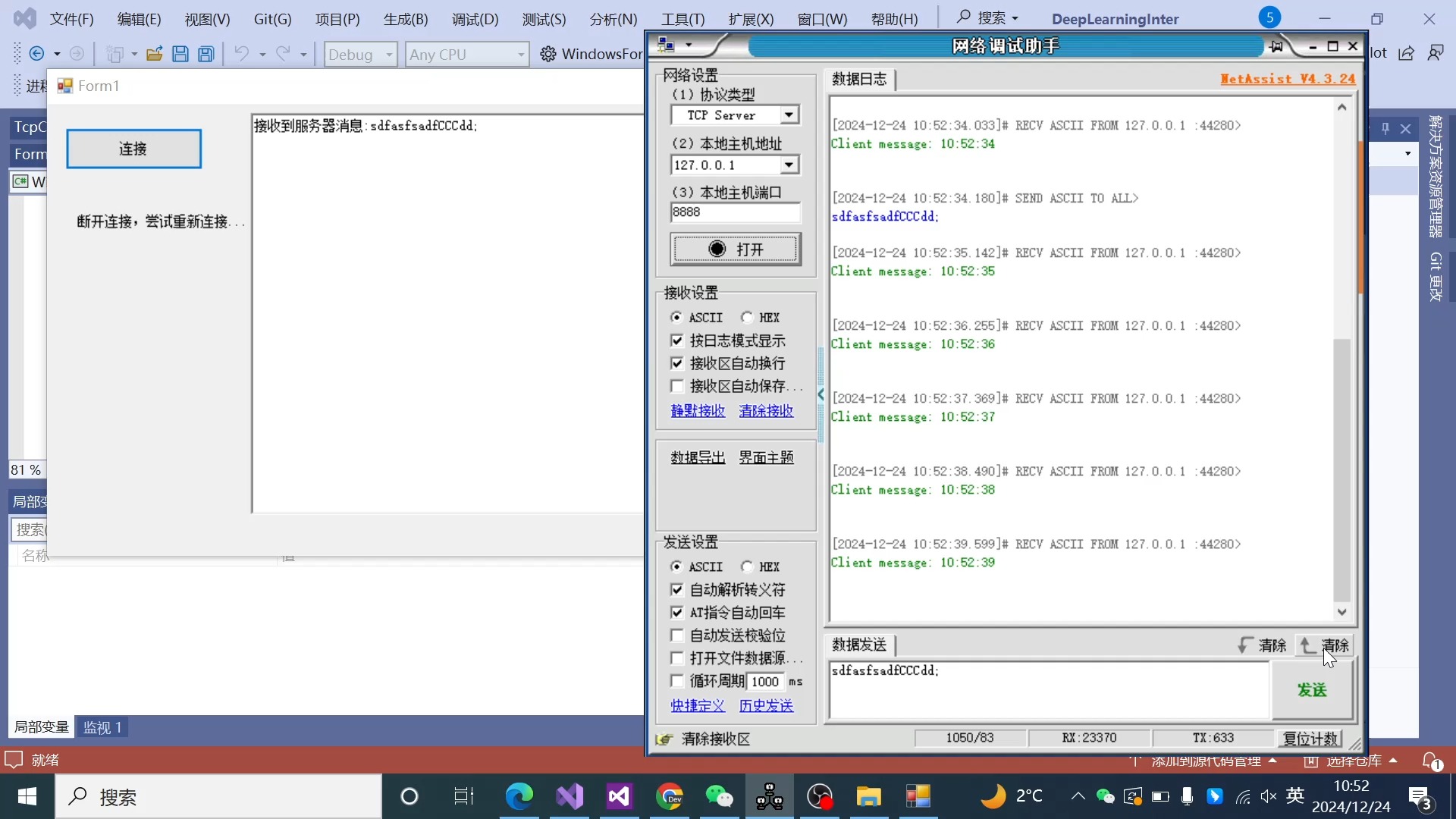The height and width of the screenshot is (819, 1456).
Task: Click the Redo icon in Visual Studio toolbar
Action: tap(283, 54)
